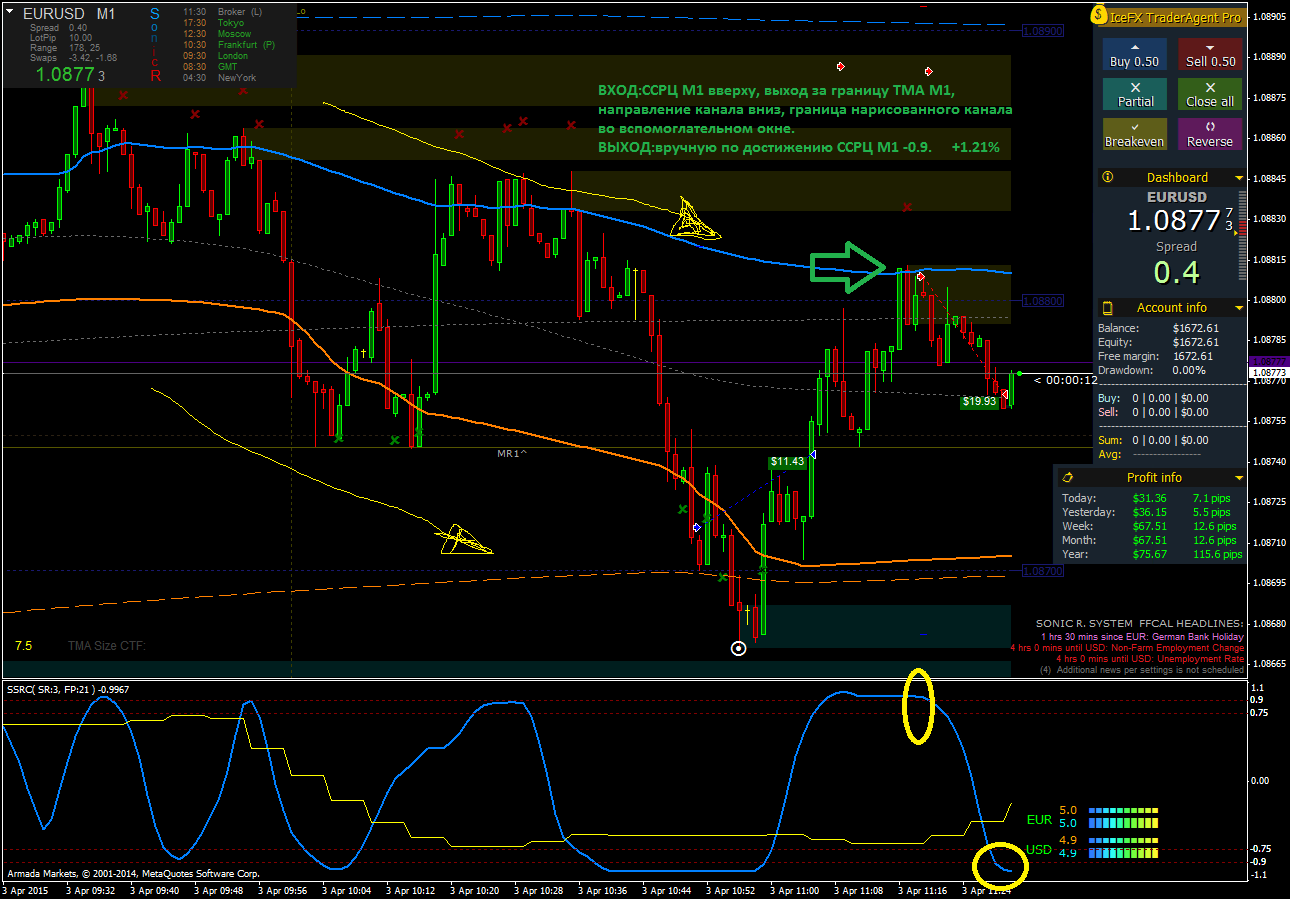Click the London session time row

pyautogui.click(x=216, y=56)
